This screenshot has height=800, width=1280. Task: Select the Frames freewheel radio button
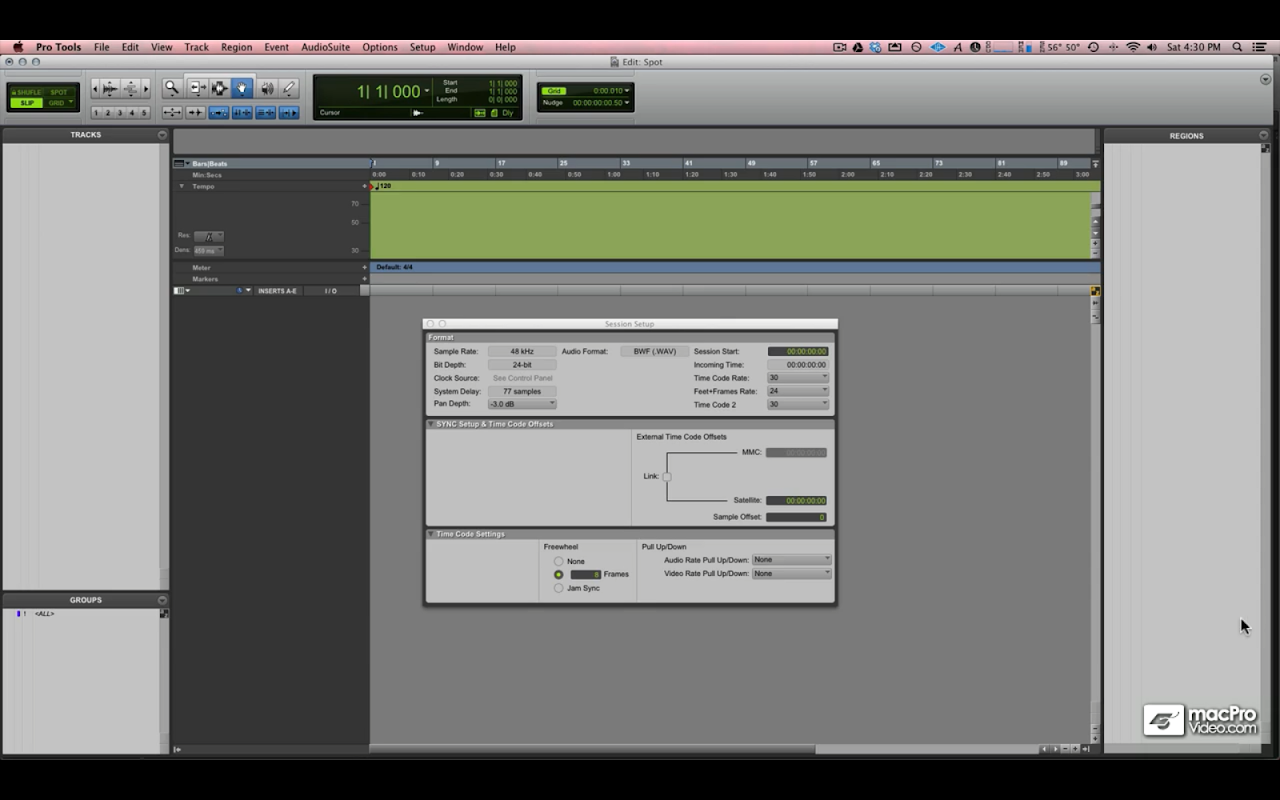point(559,575)
